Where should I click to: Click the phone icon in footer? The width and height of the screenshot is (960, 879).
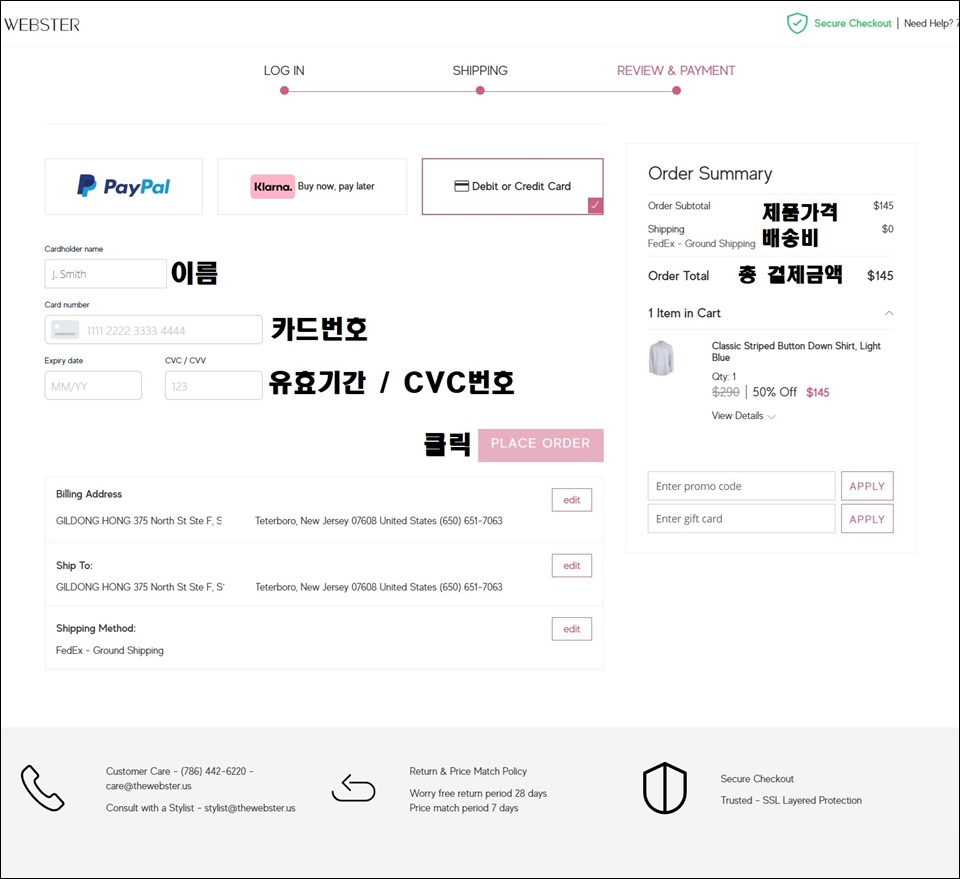[42, 788]
